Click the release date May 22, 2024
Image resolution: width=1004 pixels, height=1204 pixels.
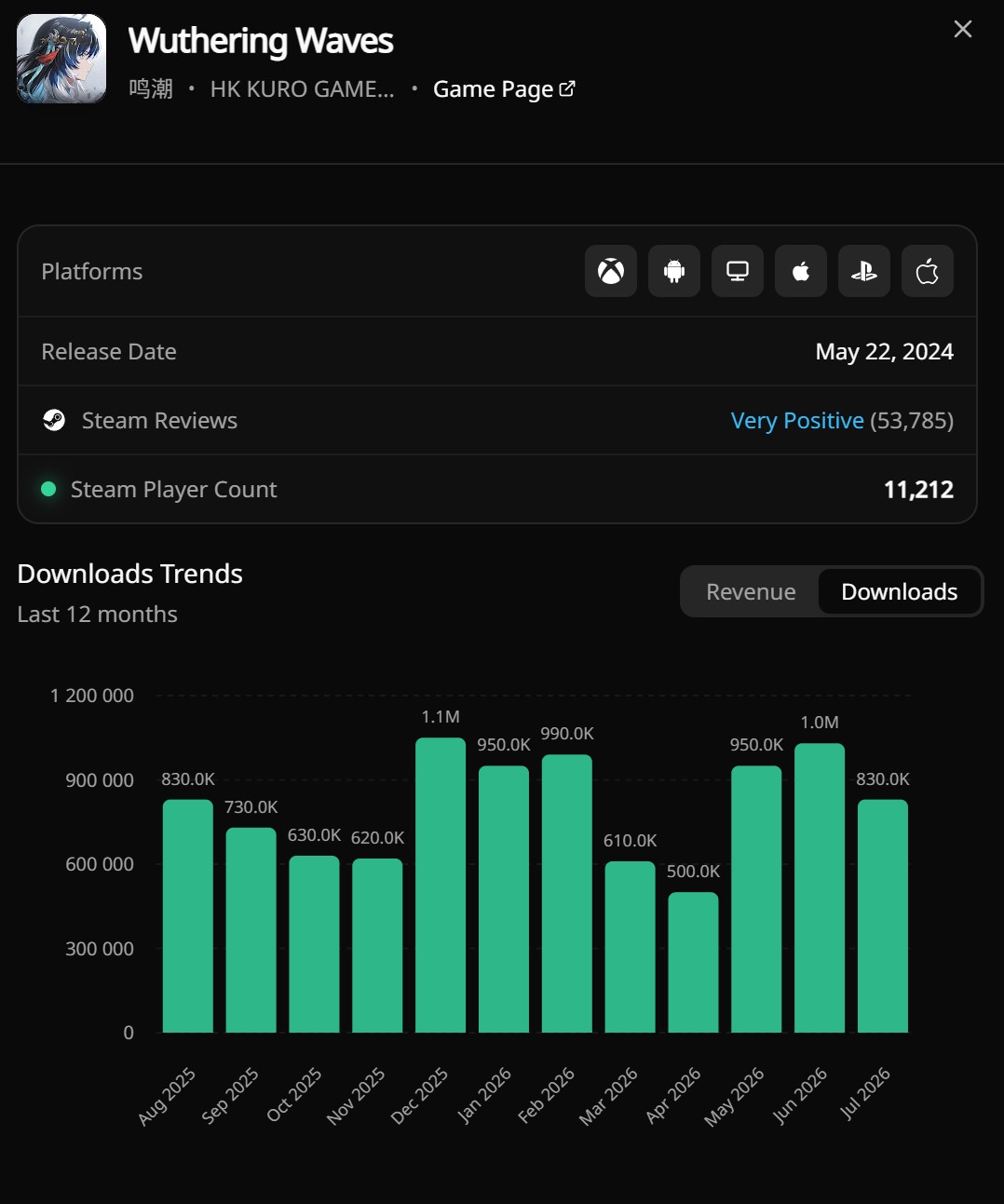coord(884,352)
